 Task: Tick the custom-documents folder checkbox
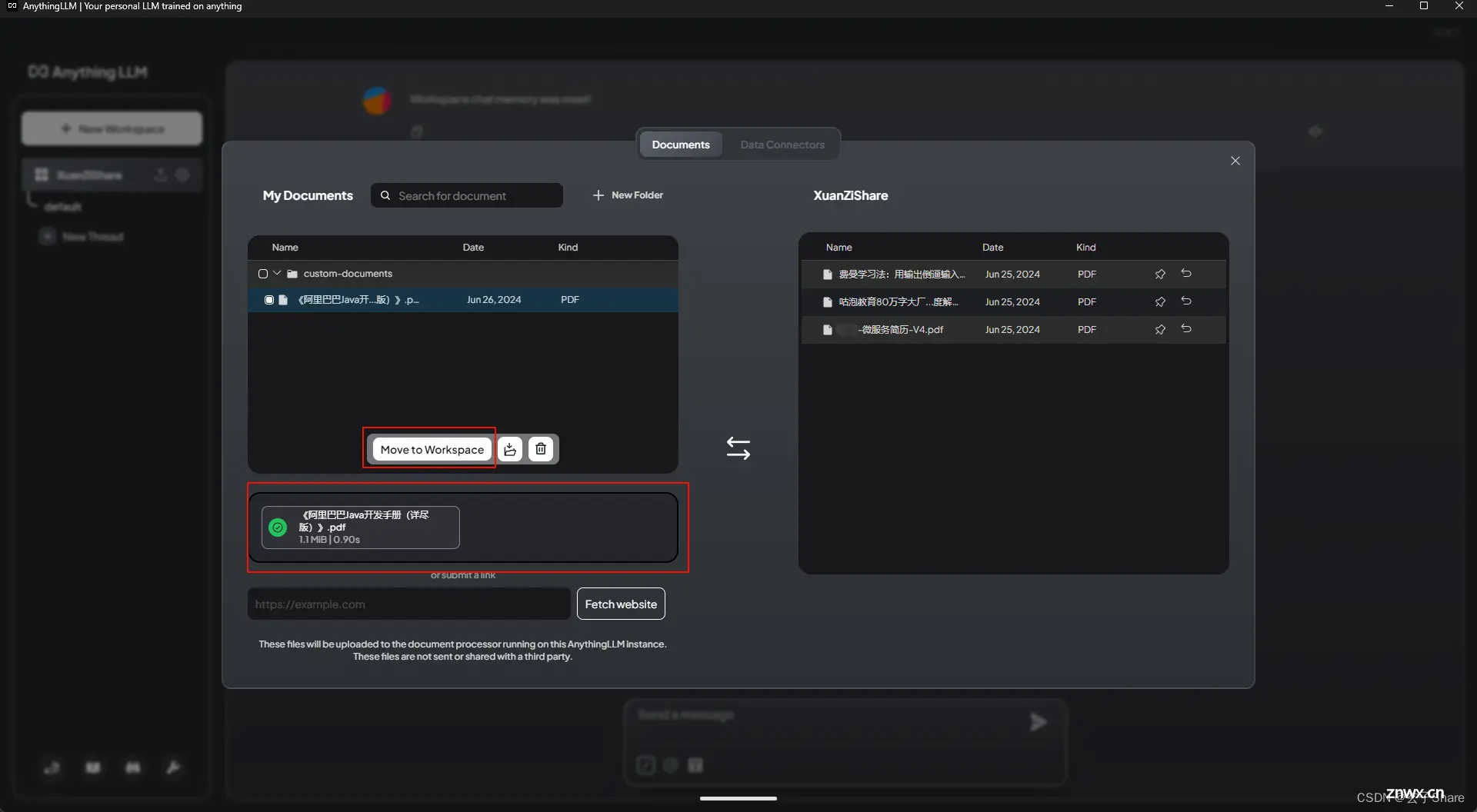(x=263, y=274)
